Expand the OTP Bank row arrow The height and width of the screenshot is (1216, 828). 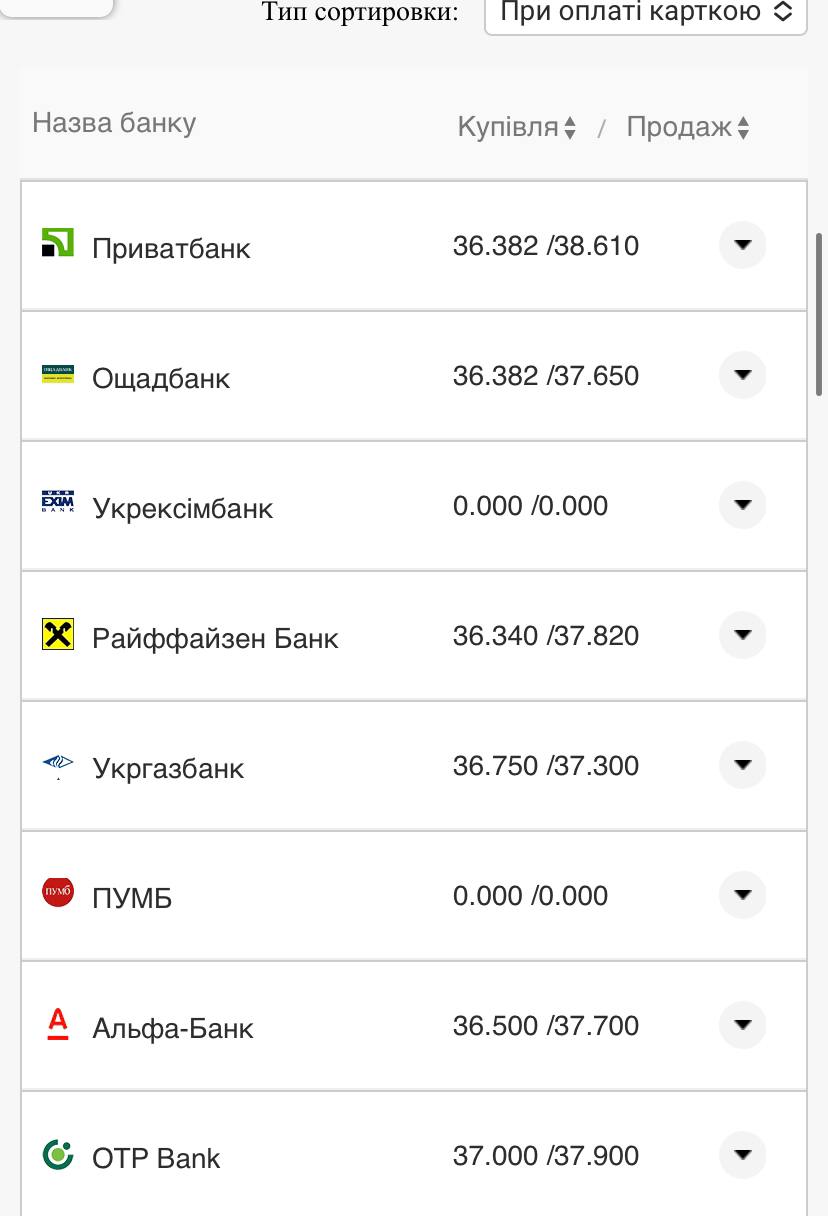[742, 1155]
